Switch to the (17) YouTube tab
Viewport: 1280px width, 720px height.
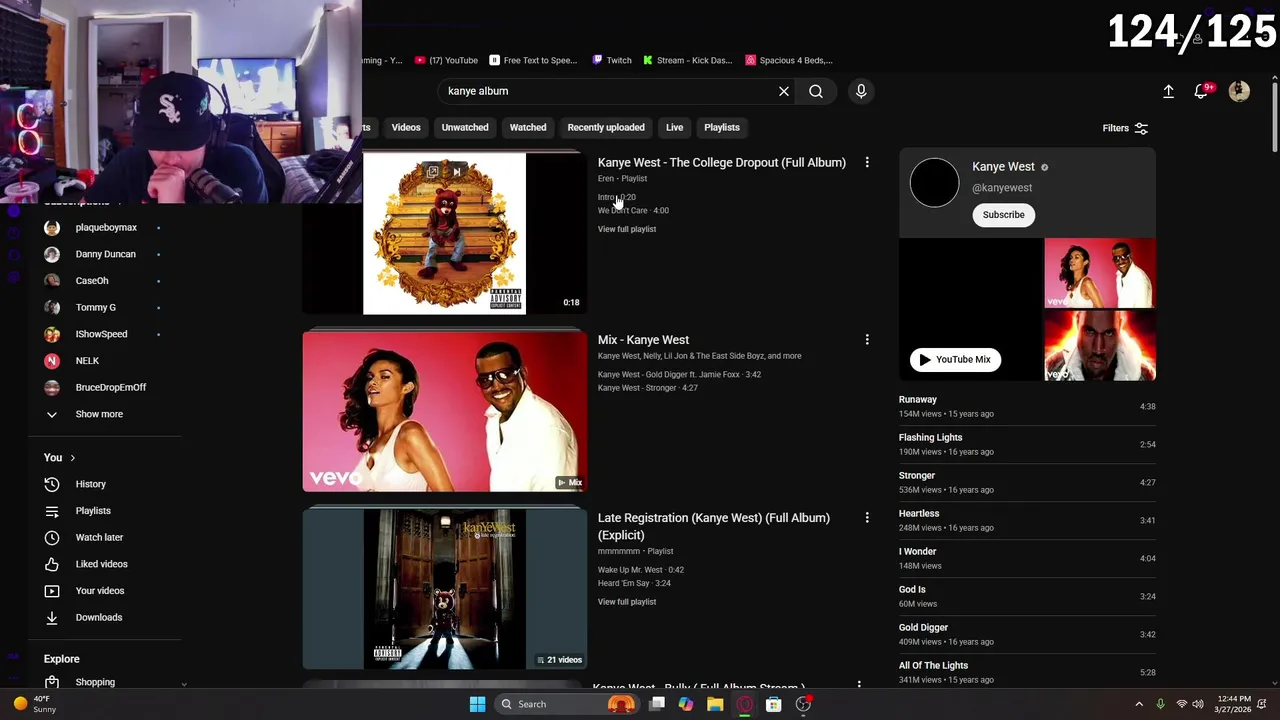tap(446, 60)
